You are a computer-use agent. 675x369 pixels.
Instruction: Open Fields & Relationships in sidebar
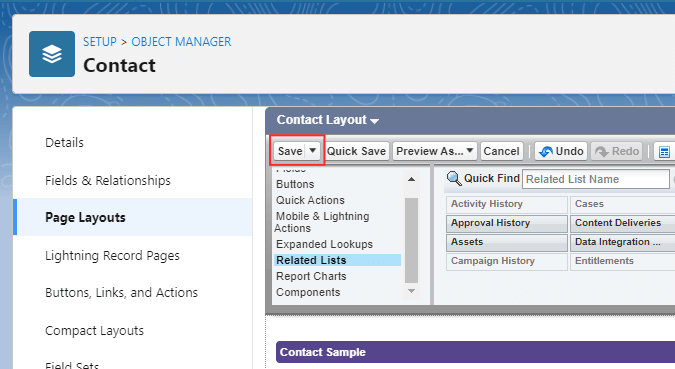[108, 180]
